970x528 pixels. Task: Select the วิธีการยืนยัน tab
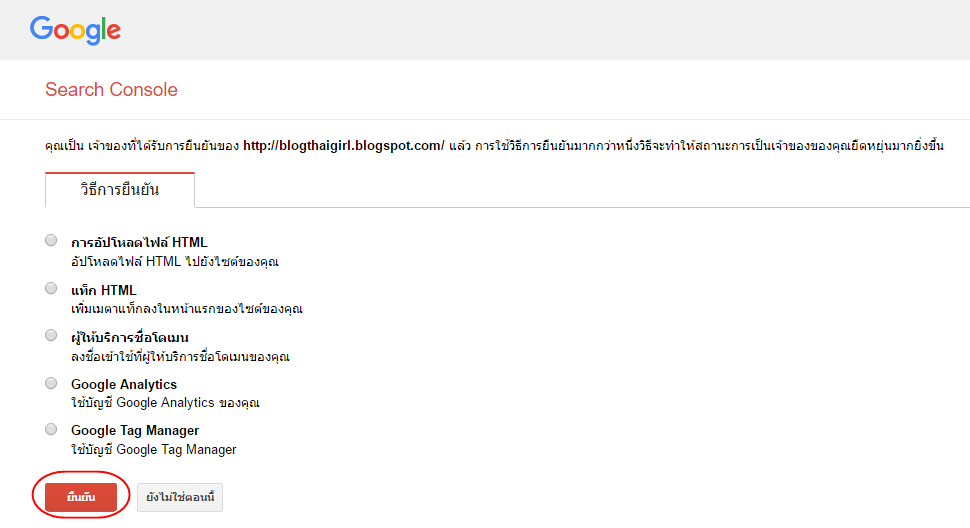[120, 190]
